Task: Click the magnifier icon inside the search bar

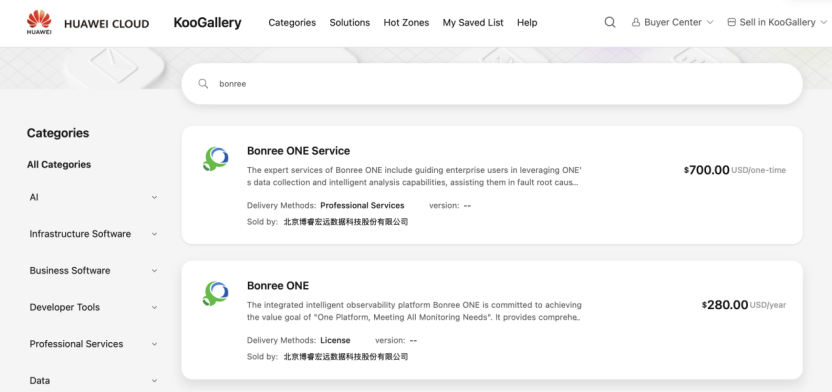Action: [x=203, y=84]
